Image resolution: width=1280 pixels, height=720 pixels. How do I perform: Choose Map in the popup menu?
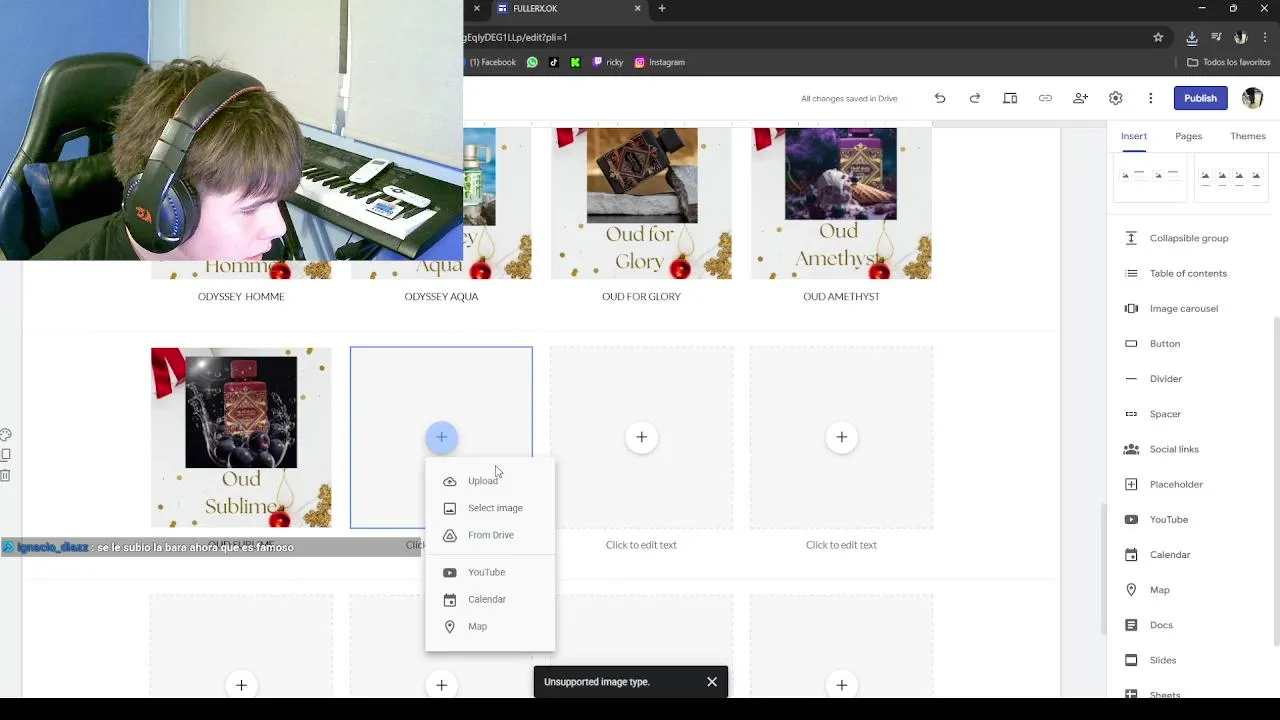tap(490, 626)
